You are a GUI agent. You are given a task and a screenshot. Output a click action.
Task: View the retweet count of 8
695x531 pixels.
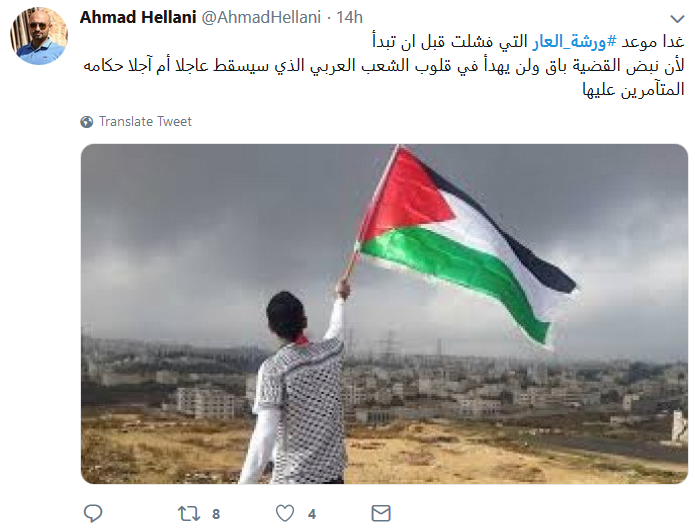pyautogui.click(x=216, y=514)
